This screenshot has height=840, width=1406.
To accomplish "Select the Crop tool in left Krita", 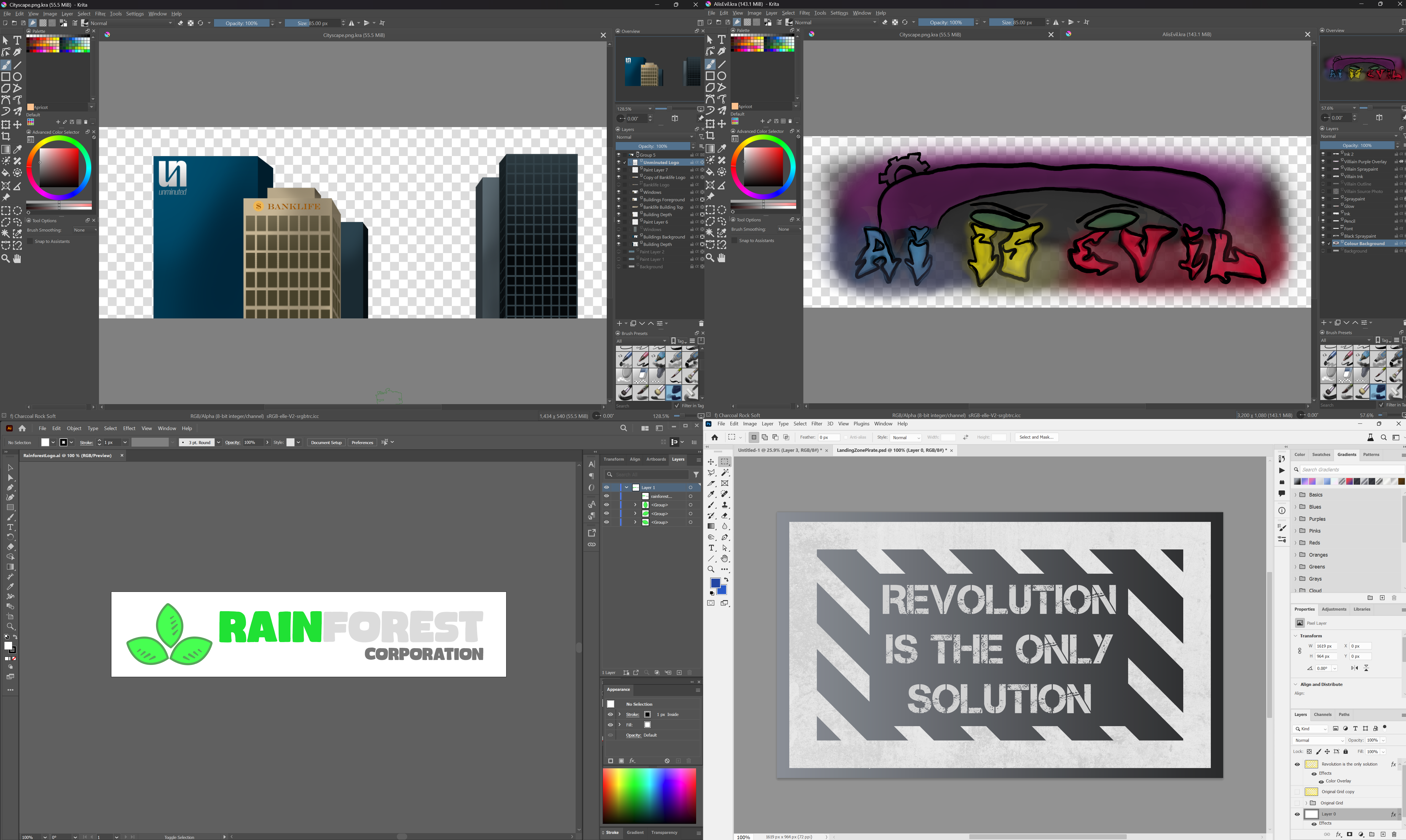I will click(6, 136).
